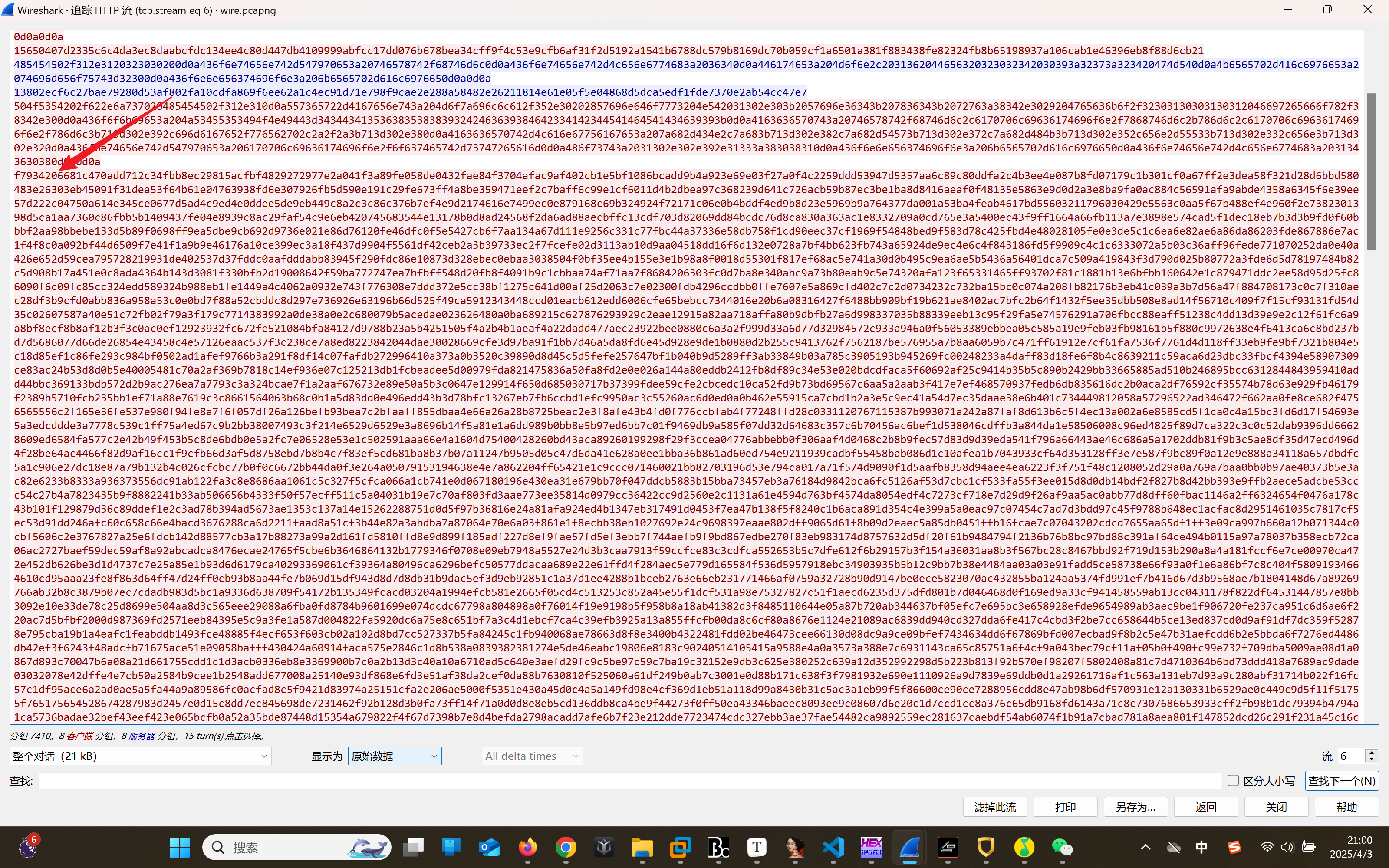1389x868 pixels.
Task: Click the Windows Start button
Action: point(180,847)
